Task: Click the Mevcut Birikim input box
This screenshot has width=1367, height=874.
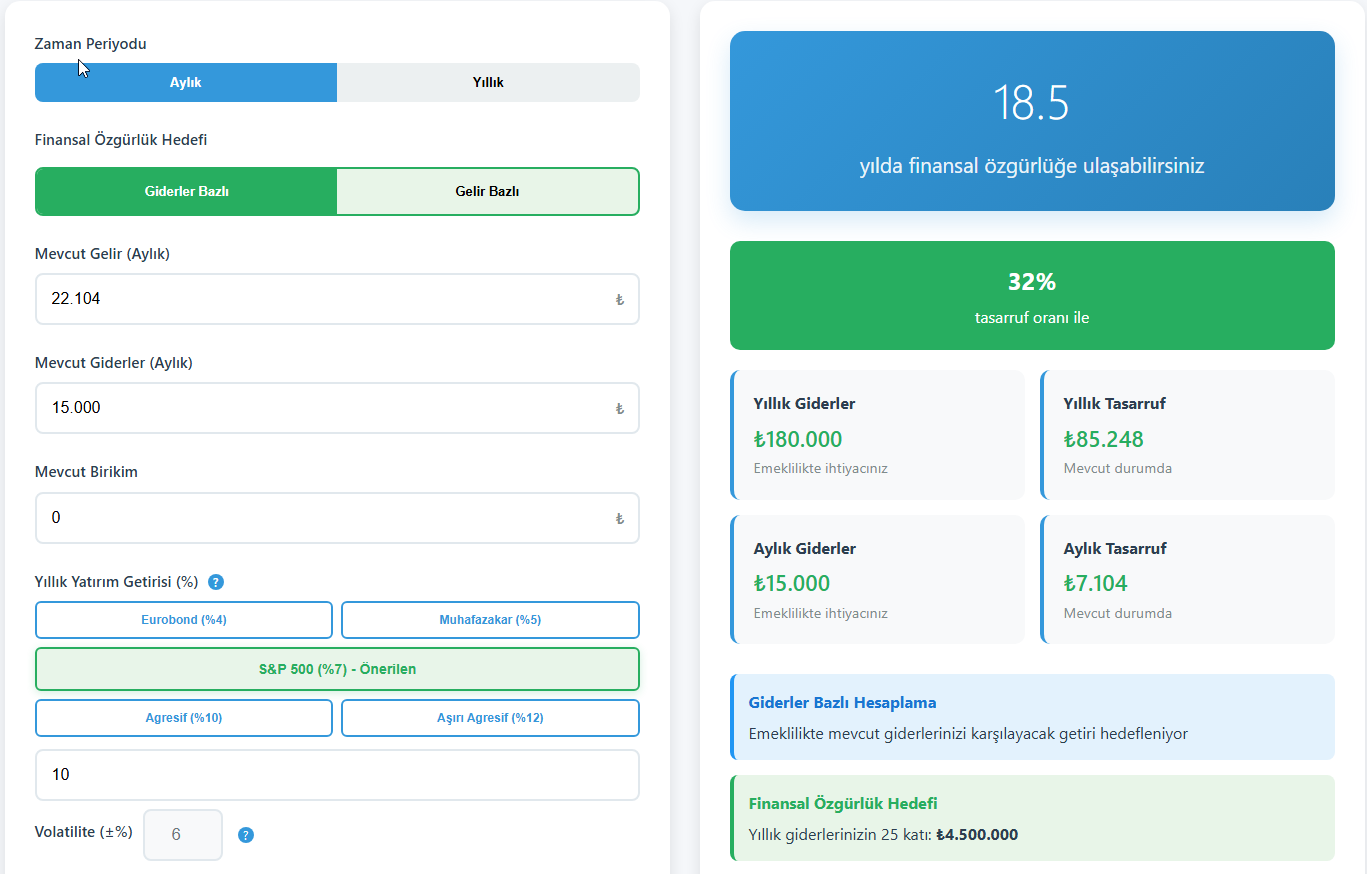Action: [x=320, y=518]
